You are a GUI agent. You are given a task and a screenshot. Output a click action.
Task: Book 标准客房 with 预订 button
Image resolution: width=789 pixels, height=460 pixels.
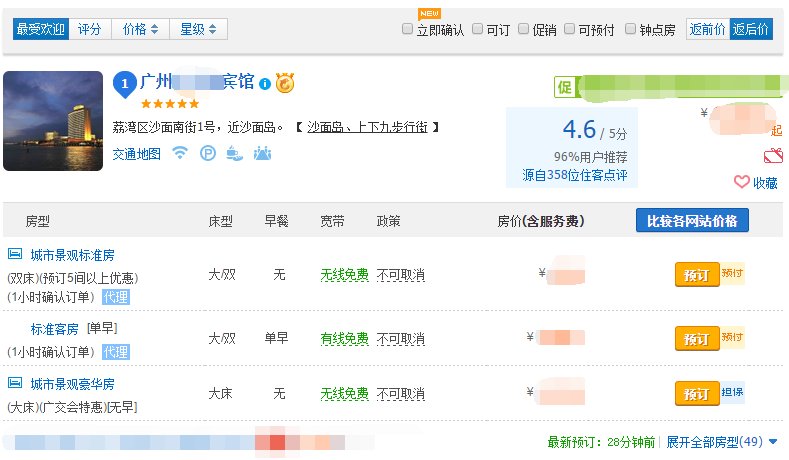click(x=697, y=339)
